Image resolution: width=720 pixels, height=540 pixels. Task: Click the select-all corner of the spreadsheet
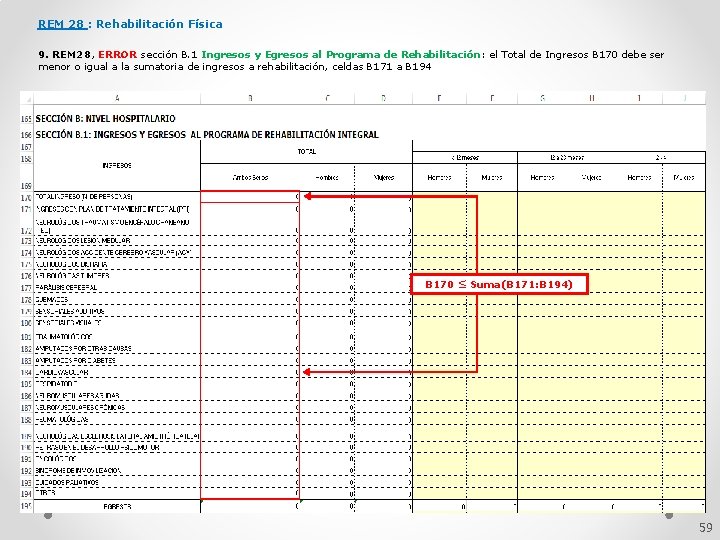tap(27, 98)
